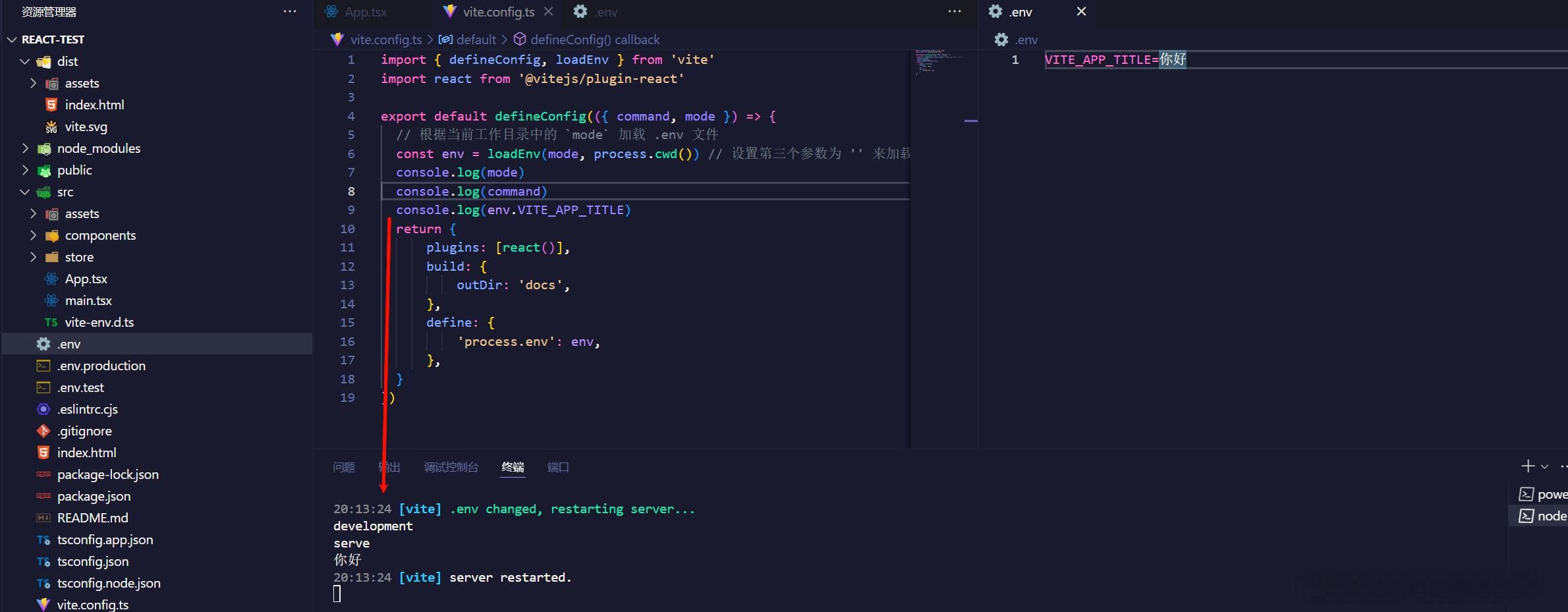1568x612 pixels.
Task: Open .env.test file
Action: 80,387
